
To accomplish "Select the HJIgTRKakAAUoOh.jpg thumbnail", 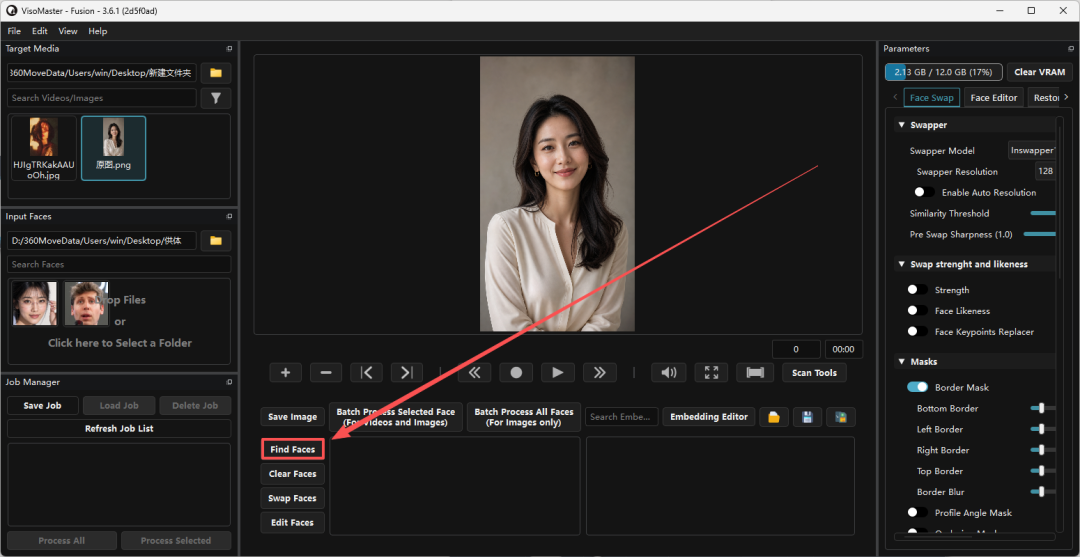I will [x=44, y=148].
